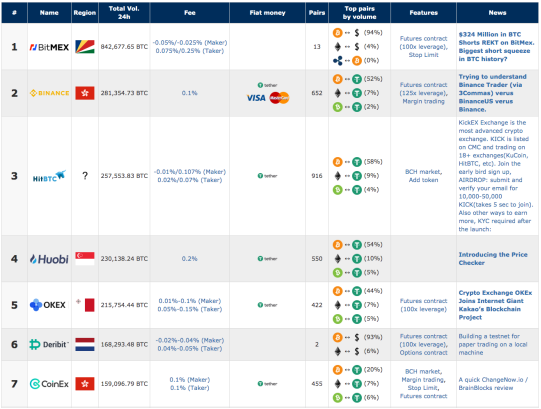Screen dimensions: 541x409
Task: Click the Features column header
Action: pyautogui.click(x=424, y=13)
